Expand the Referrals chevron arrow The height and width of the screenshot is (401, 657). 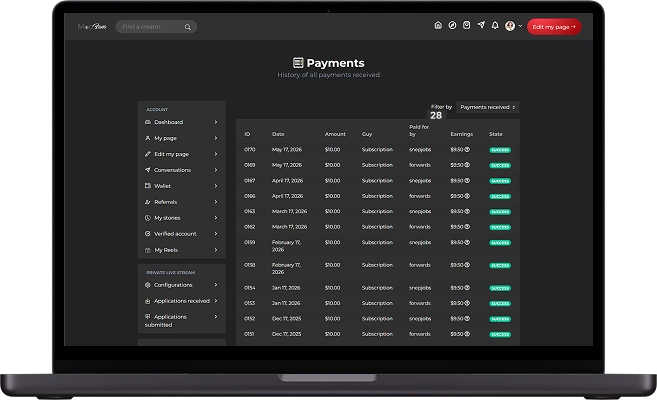coord(216,202)
